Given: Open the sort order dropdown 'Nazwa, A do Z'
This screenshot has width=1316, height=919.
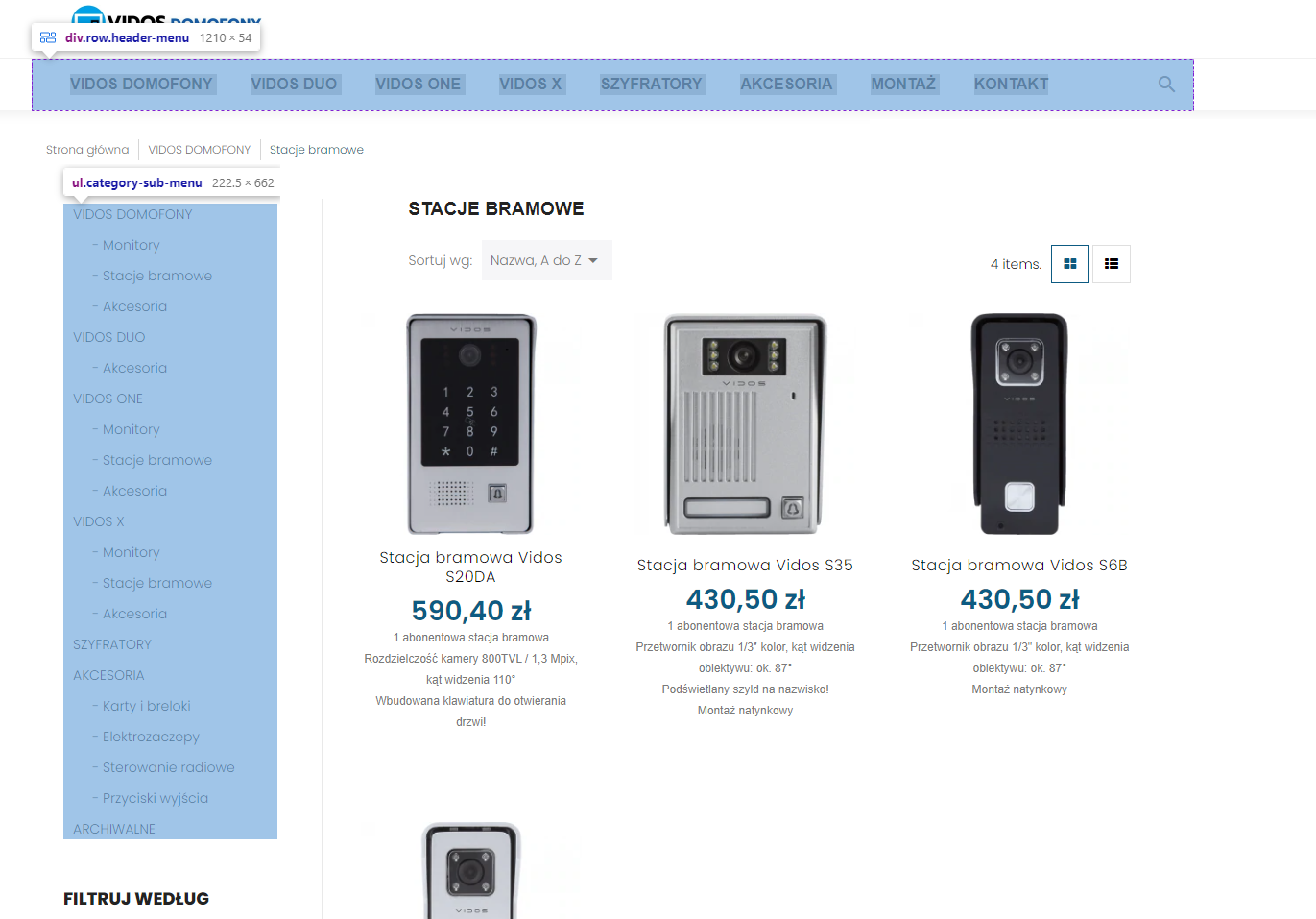Looking at the screenshot, I should [x=547, y=260].
